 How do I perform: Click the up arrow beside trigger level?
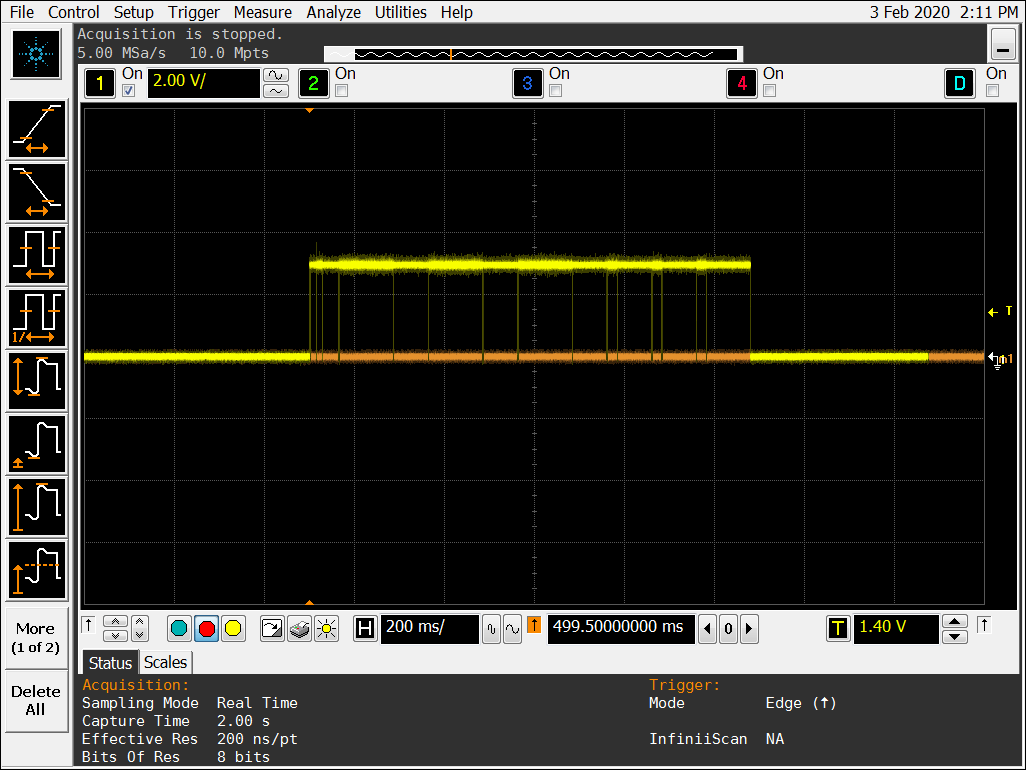(x=983, y=625)
